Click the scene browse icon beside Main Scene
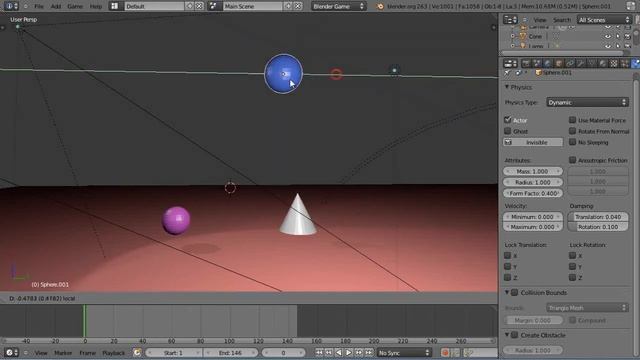The width and height of the screenshot is (640, 360). pyautogui.click(x=213, y=6)
